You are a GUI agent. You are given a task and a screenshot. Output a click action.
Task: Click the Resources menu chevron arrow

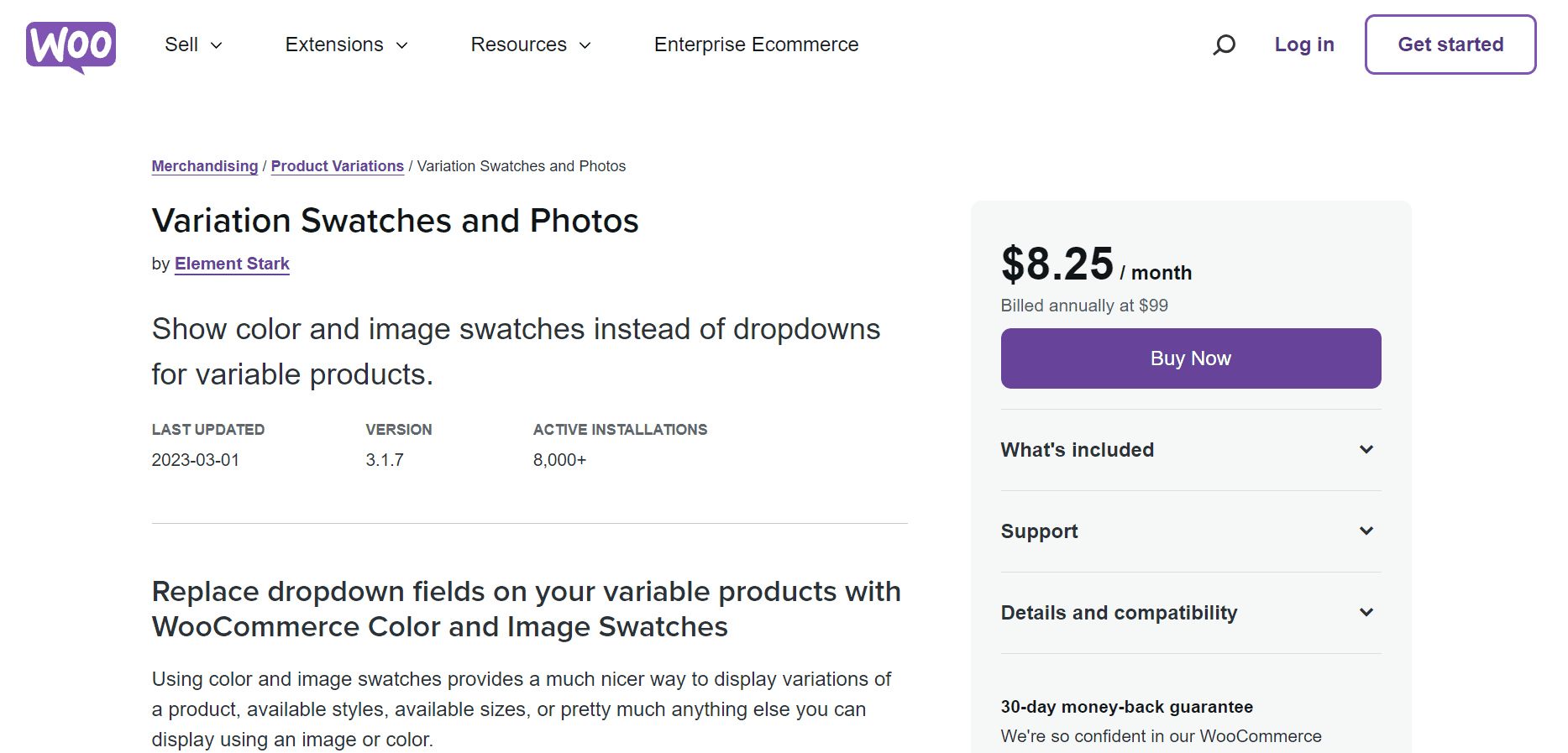pyautogui.click(x=585, y=45)
